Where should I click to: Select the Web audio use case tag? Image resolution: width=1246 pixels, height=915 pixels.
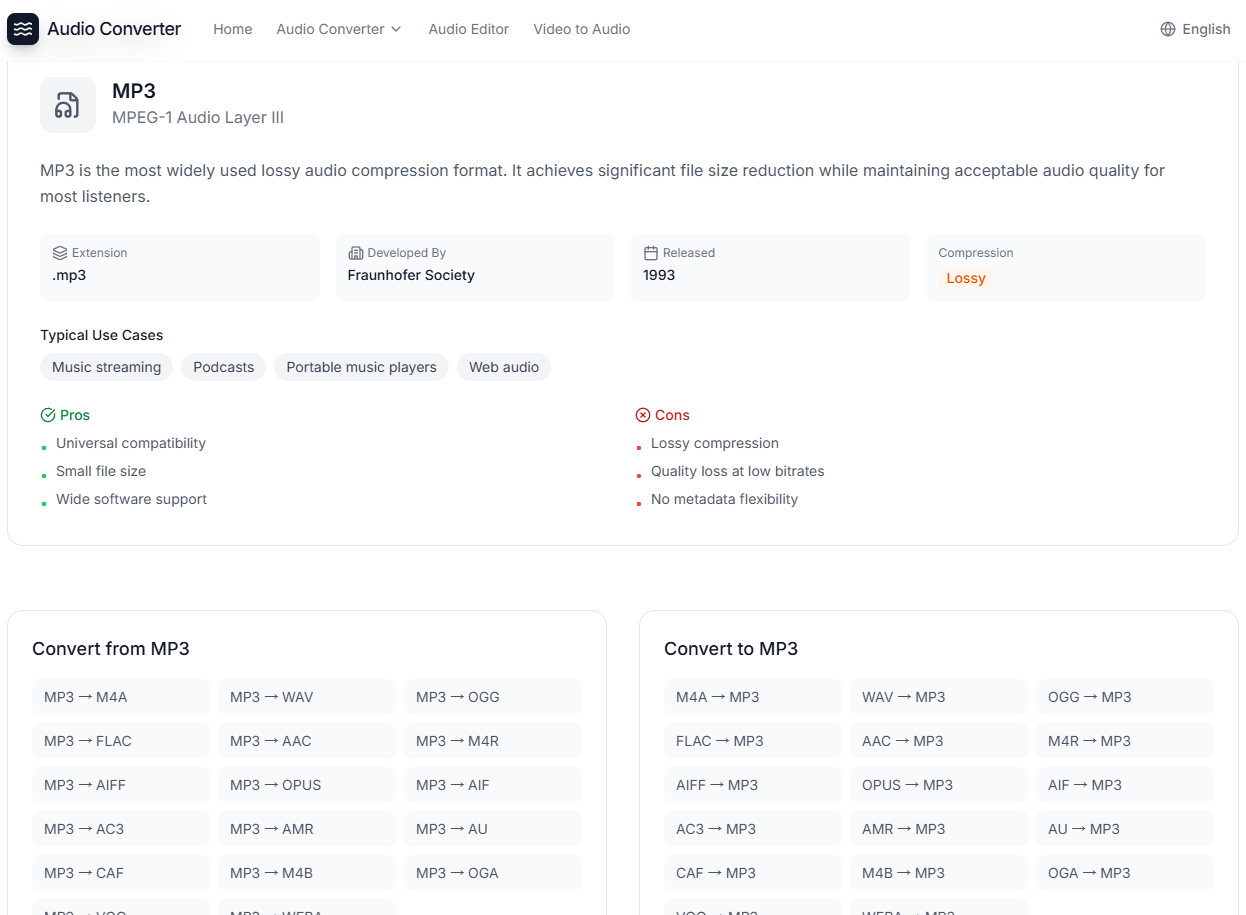coord(504,367)
